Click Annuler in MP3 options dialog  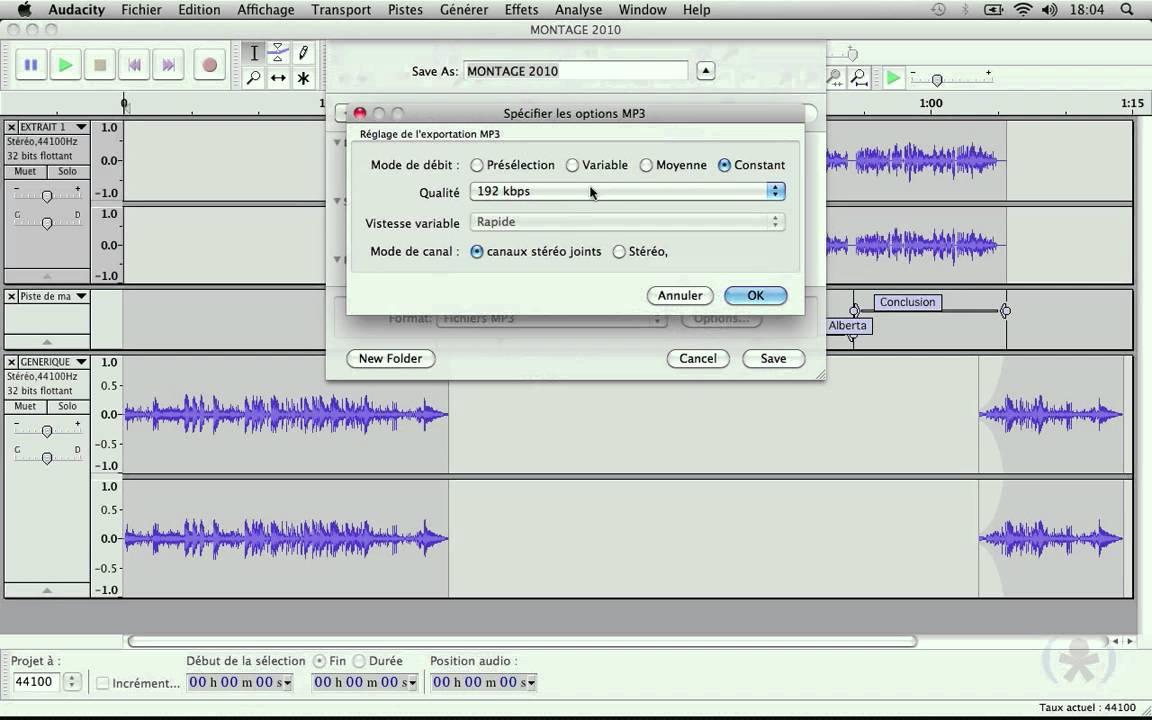click(x=680, y=295)
